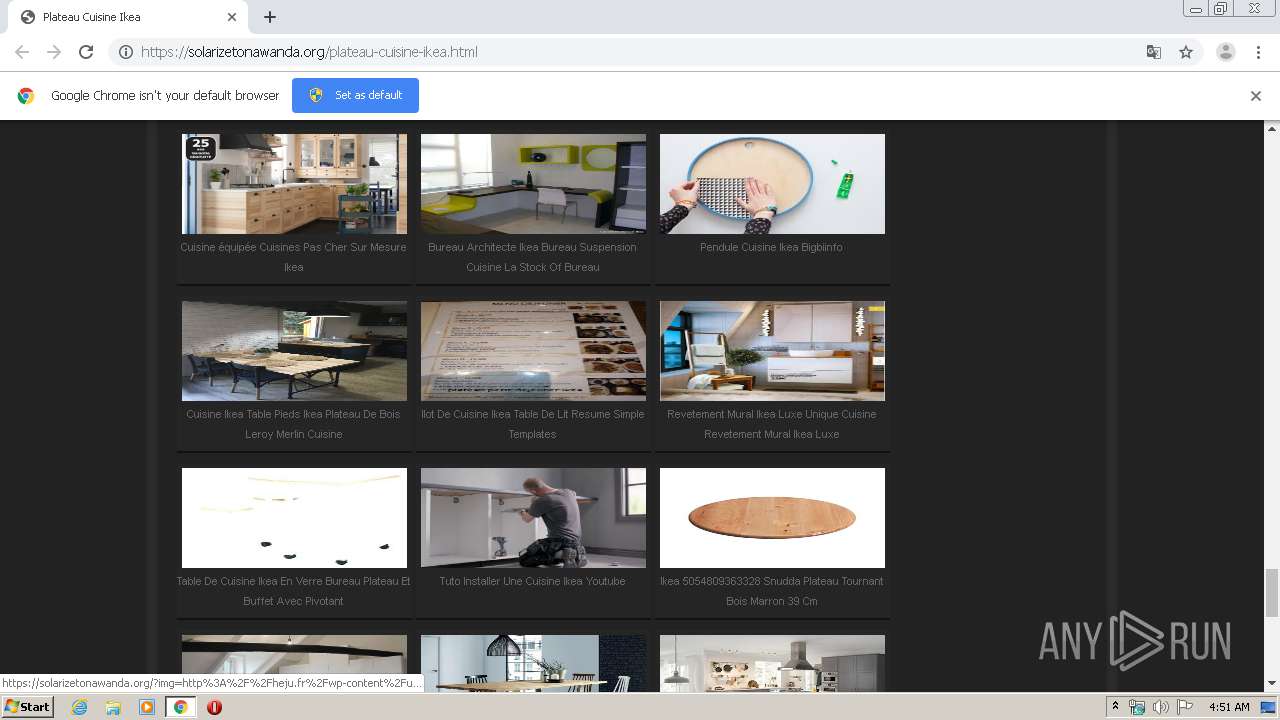Open the Windows Start menu
Viewport: 1280px width, 720px height.
pyautogui.click(x=28, y=707)
